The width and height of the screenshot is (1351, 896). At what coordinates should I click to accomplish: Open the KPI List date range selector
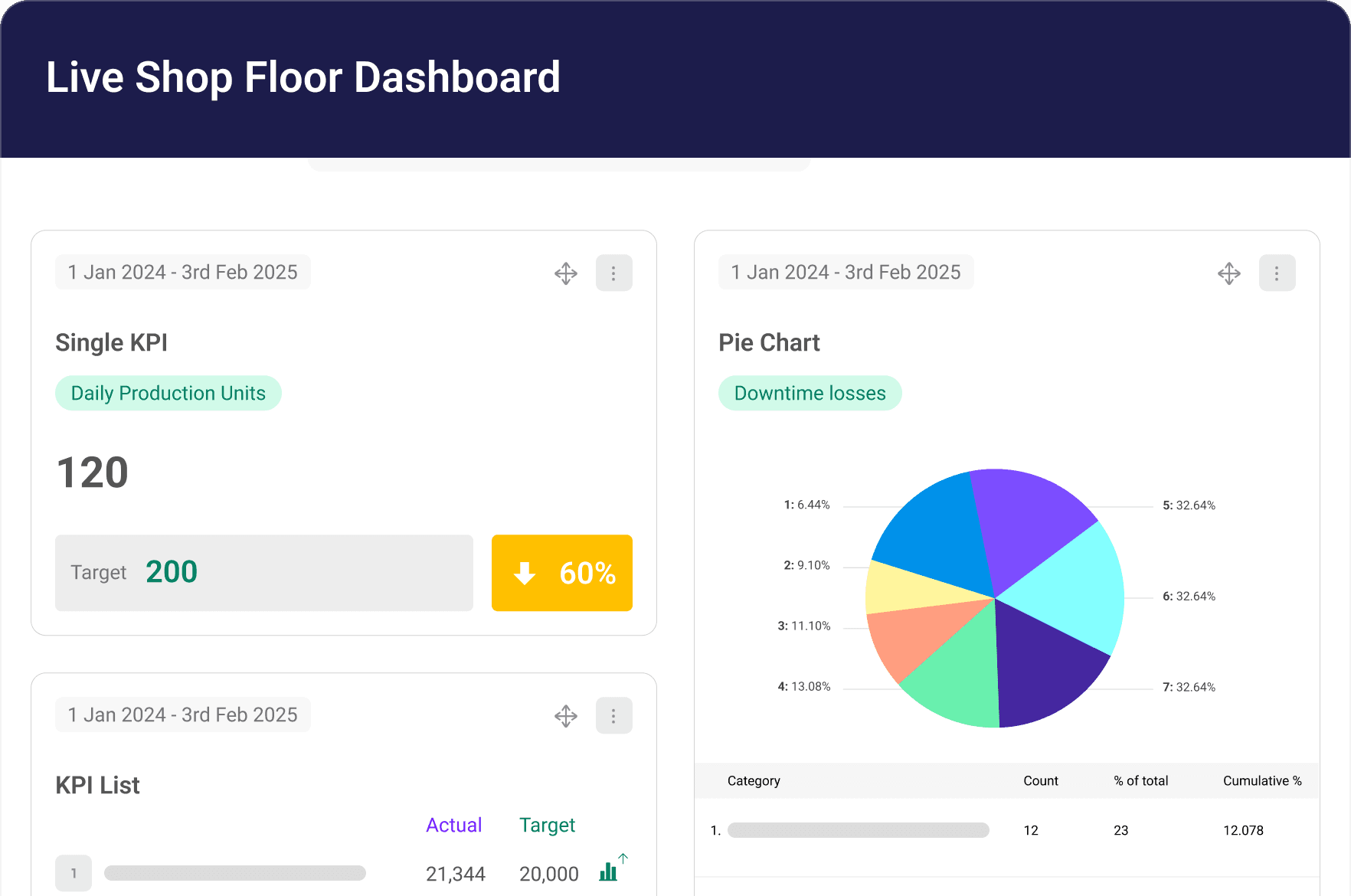pyautogui.click(x=182, y=715)
